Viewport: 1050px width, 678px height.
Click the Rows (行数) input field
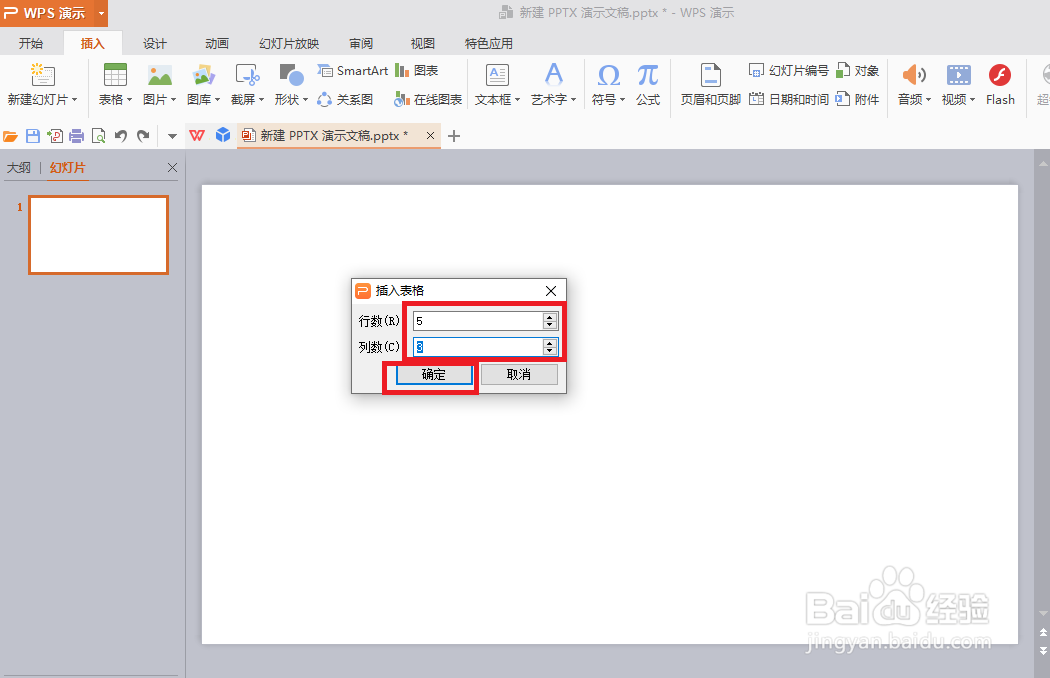478,321
